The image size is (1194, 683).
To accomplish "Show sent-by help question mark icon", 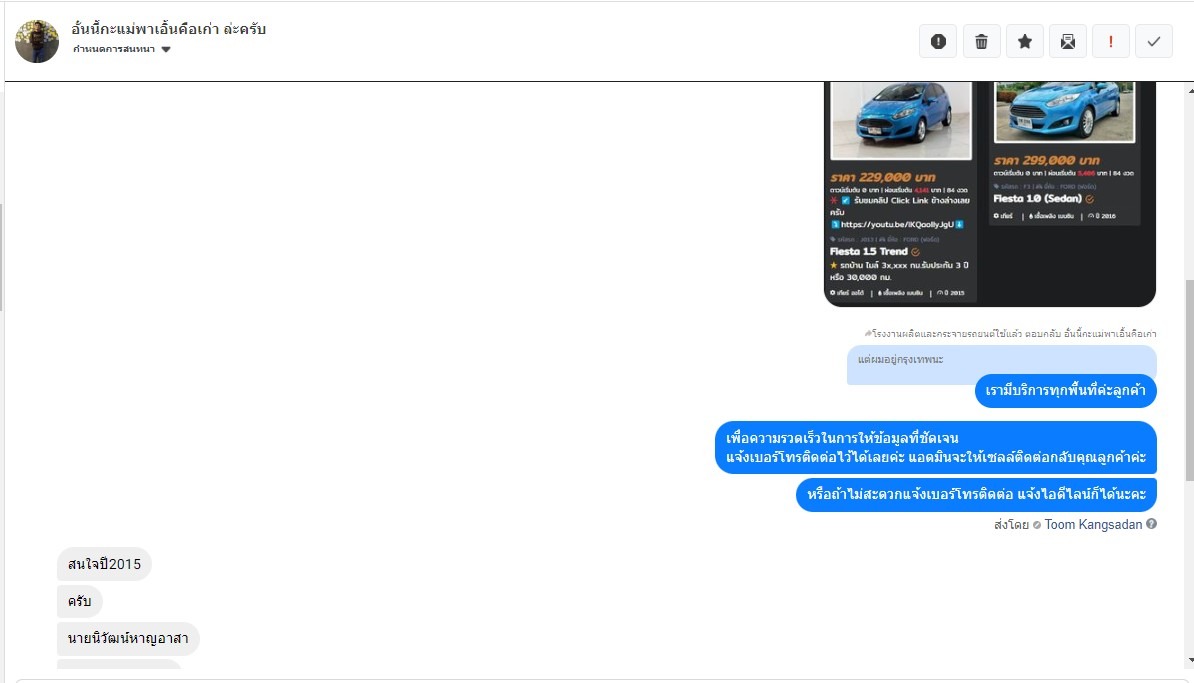I will coord(1151,524).
